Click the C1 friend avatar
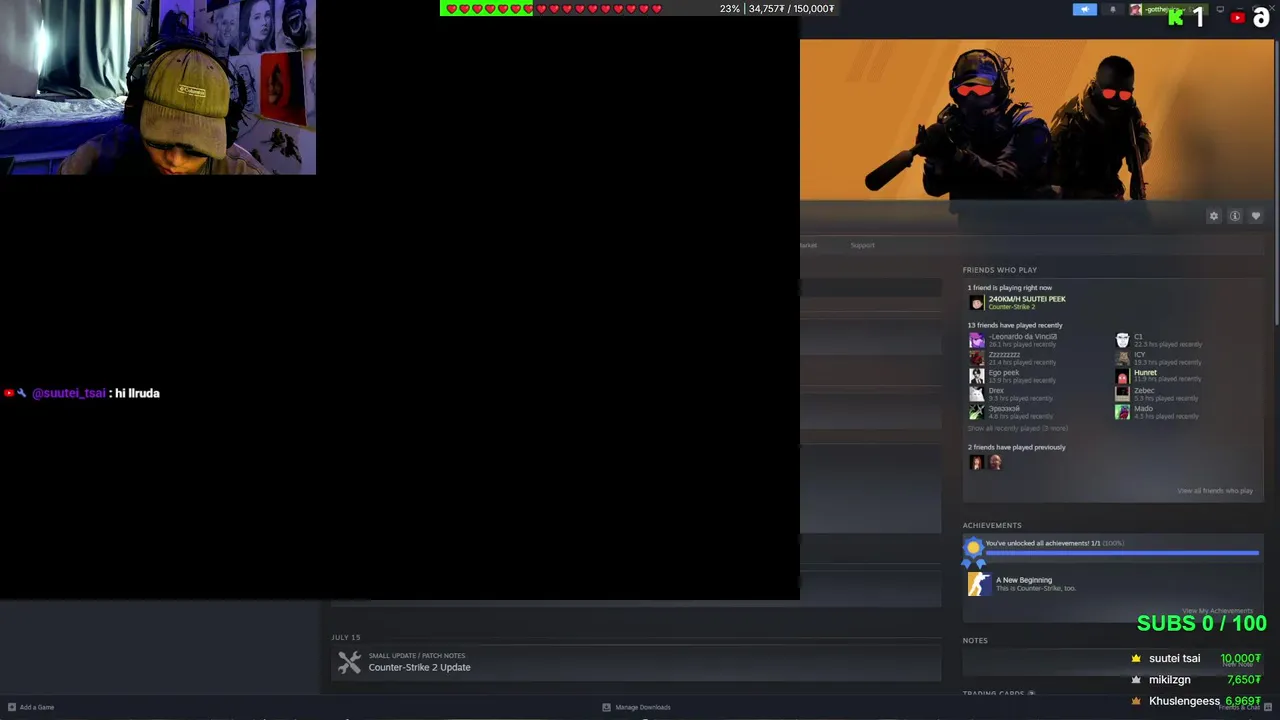1280x720 pixels. point(1122,340)
